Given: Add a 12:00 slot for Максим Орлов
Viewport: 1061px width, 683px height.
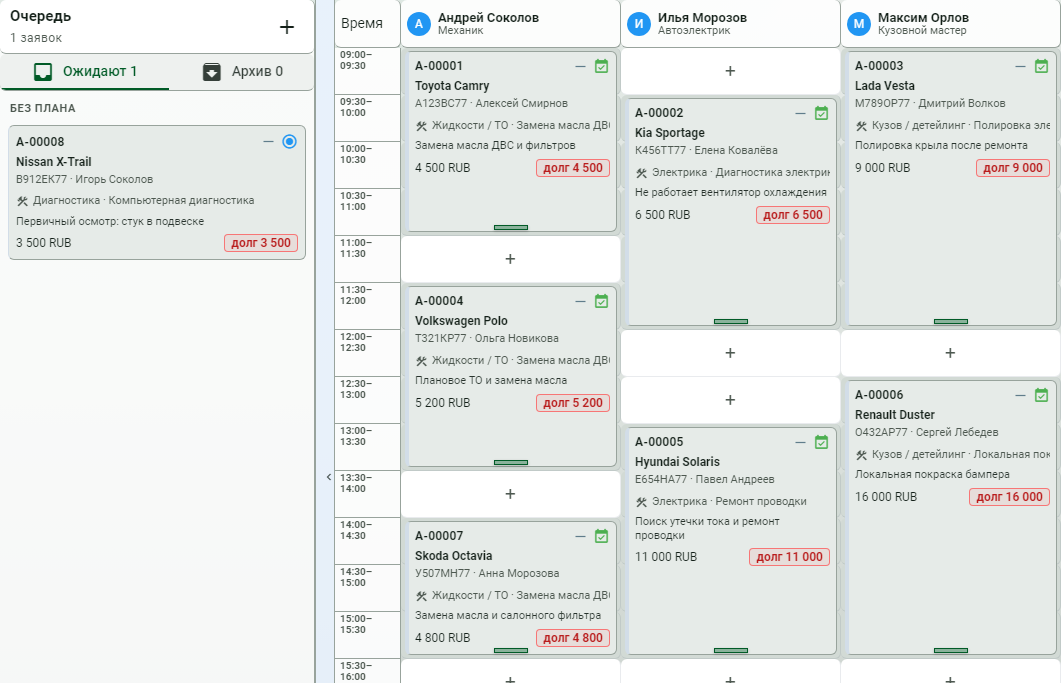Looking at the screenshot, I should point(950,353).
